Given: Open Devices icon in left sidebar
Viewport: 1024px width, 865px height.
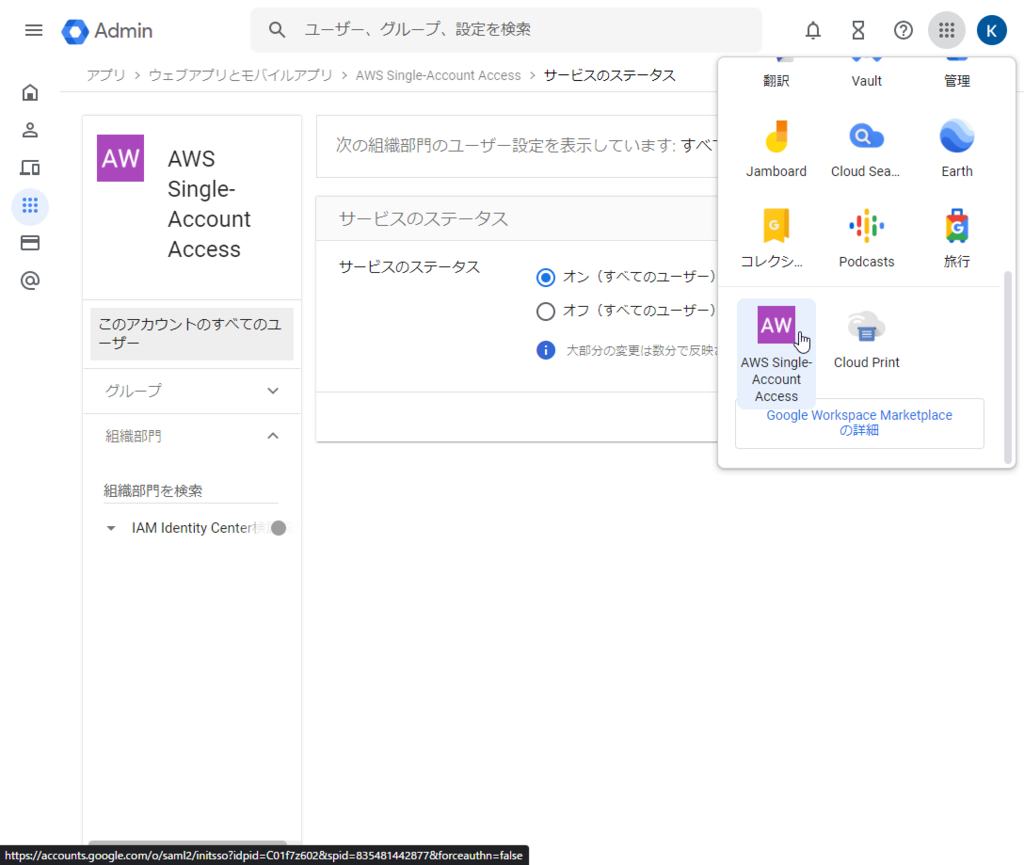Looking at the screenshot, I should [30, 168].
